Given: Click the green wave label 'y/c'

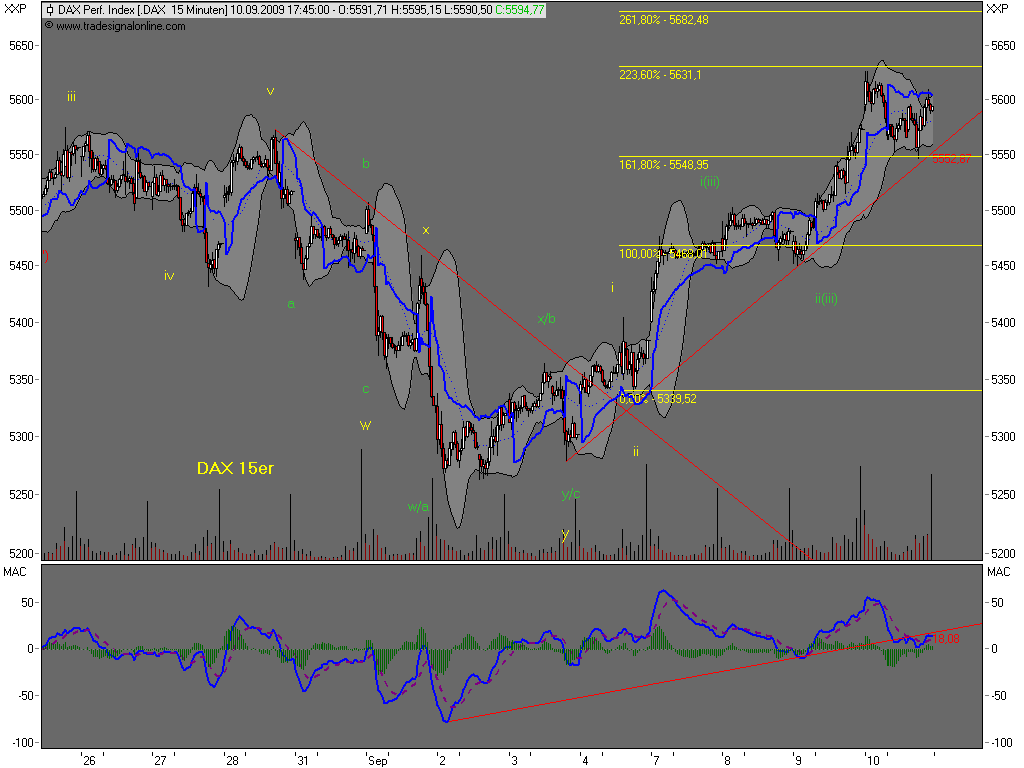Looking at the screenshot, I should coord(571,494).
